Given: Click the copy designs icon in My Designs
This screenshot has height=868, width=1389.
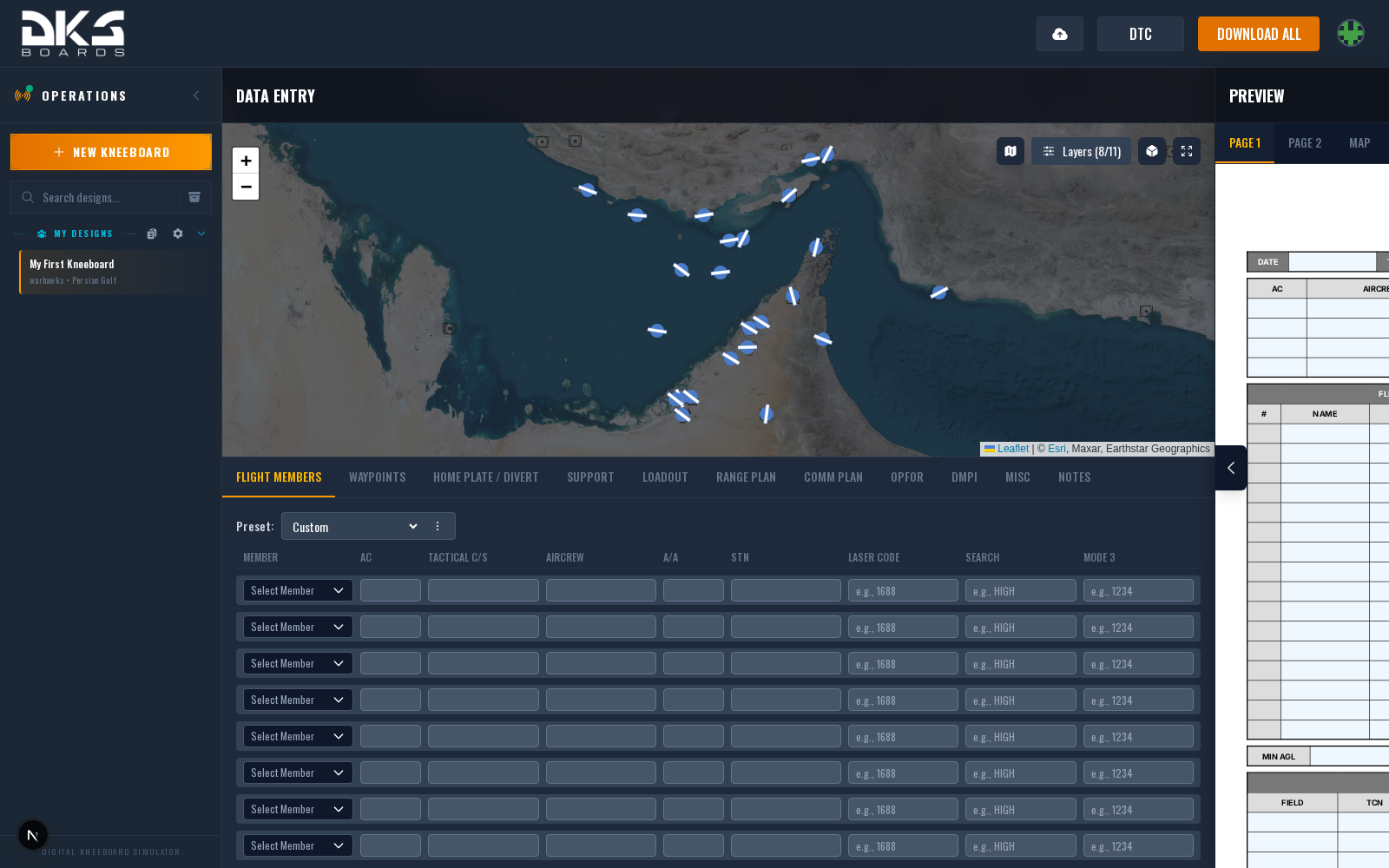Looking at the screenshot, I should pos(152,233).
